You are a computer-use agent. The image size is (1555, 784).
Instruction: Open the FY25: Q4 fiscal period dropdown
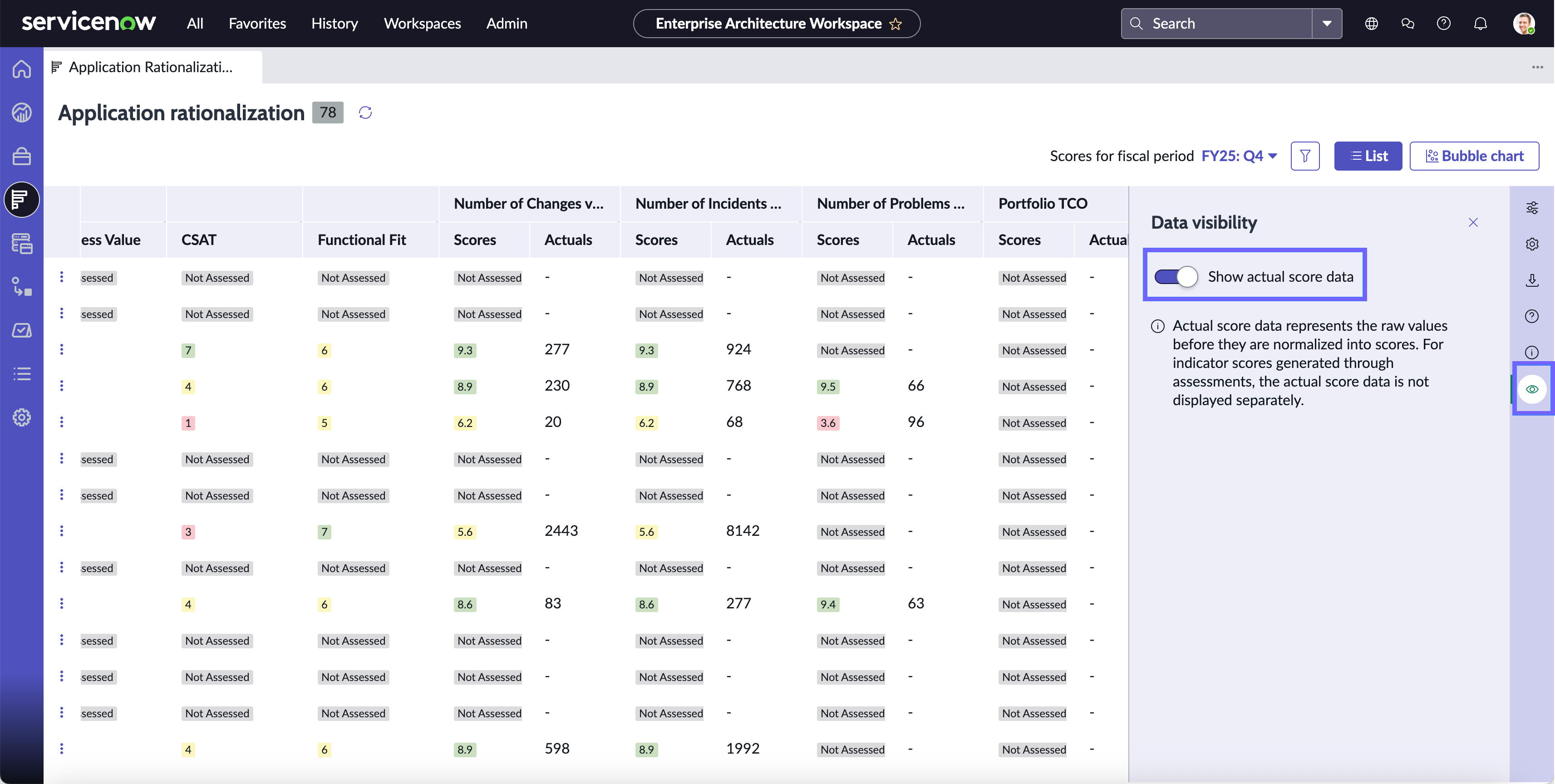point(1239,156)
